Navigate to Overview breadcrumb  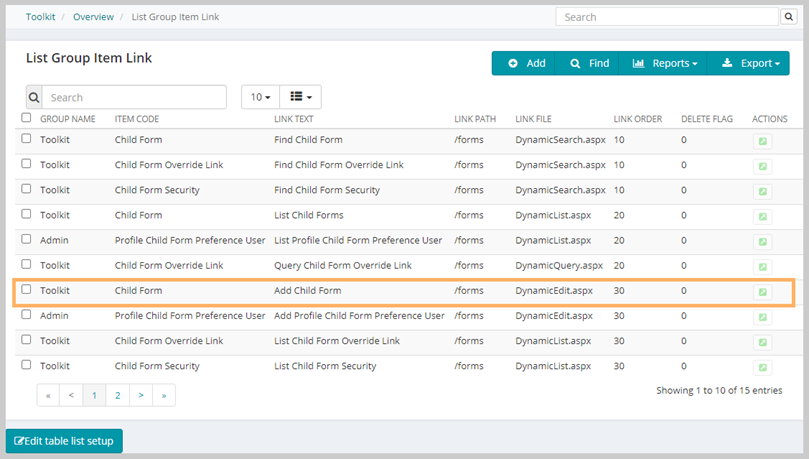[93, 17]
